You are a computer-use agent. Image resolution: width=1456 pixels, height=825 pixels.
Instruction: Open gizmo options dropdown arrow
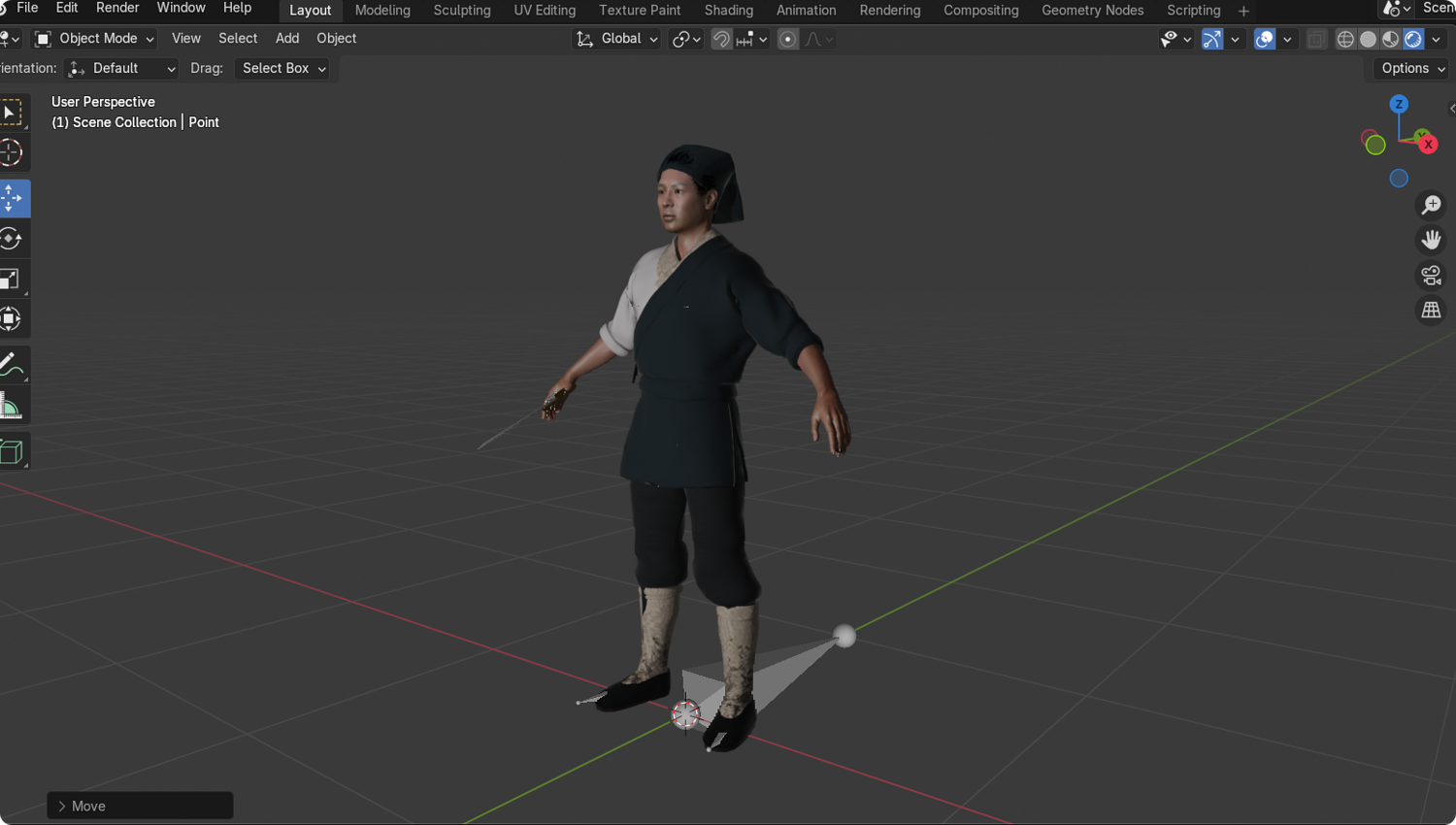click(x=1235, y=39)
